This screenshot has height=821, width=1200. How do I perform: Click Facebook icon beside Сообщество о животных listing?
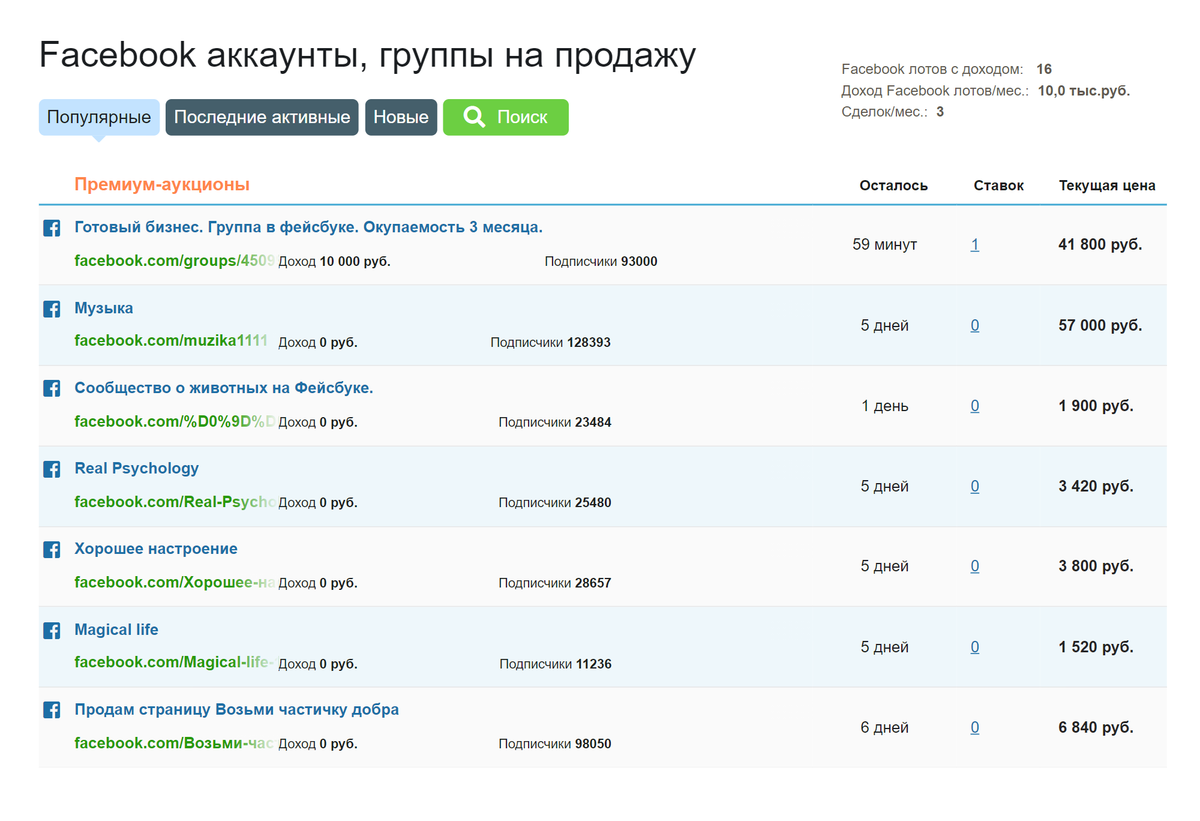tap(52, 388)
